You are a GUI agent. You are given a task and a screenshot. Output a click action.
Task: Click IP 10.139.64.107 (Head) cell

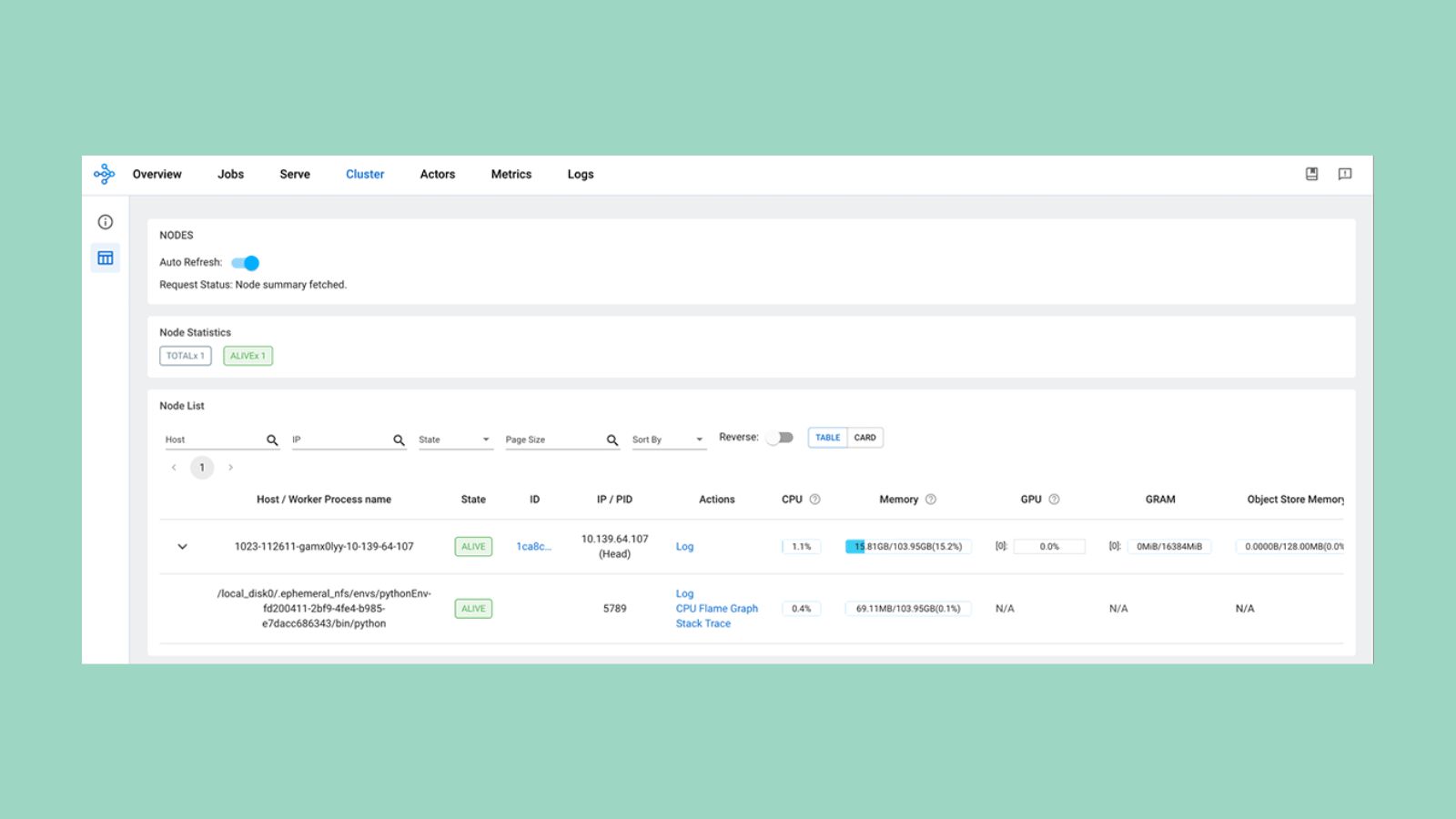click(615, 547)
